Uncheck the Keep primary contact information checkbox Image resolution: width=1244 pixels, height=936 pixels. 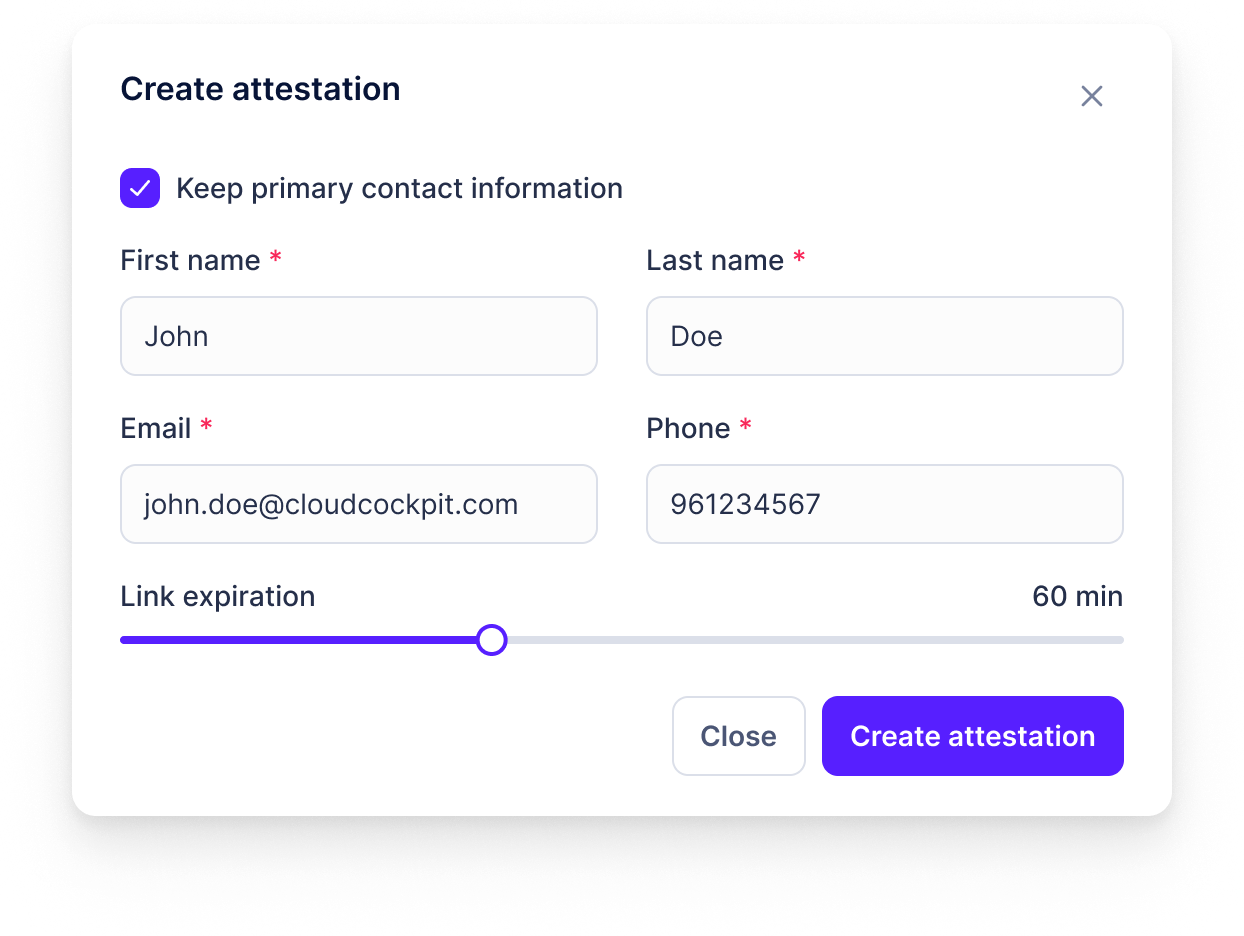pyautogui.click(x=140, y=188)
